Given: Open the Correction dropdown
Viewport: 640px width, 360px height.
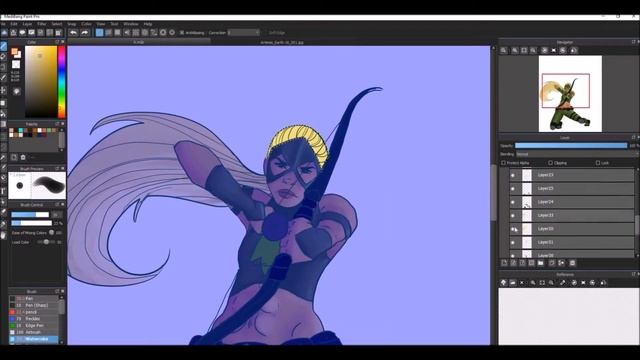Looking at the screenshot, I should pyautogui.click(x=243, y=33).
